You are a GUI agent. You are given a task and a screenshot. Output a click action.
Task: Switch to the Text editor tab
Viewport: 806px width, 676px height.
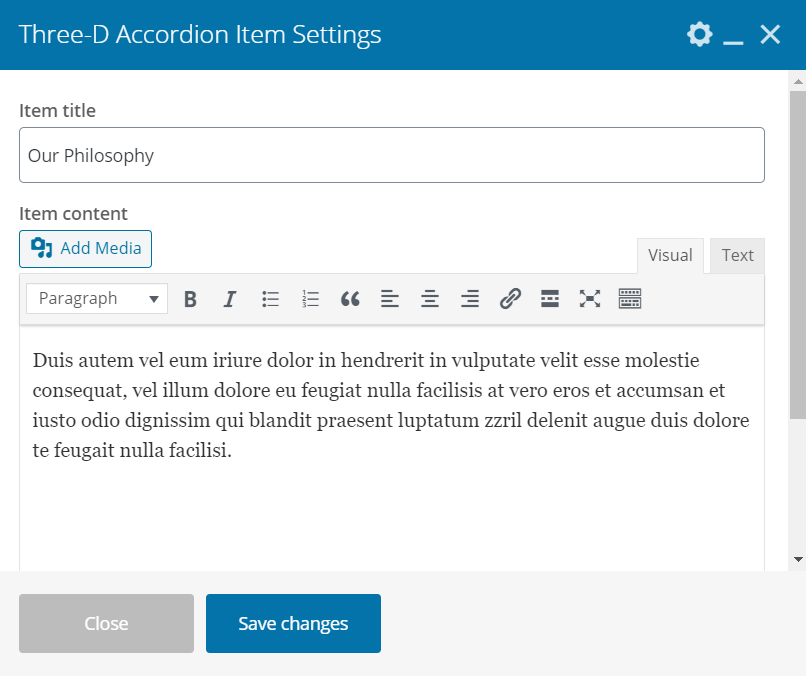737,255
